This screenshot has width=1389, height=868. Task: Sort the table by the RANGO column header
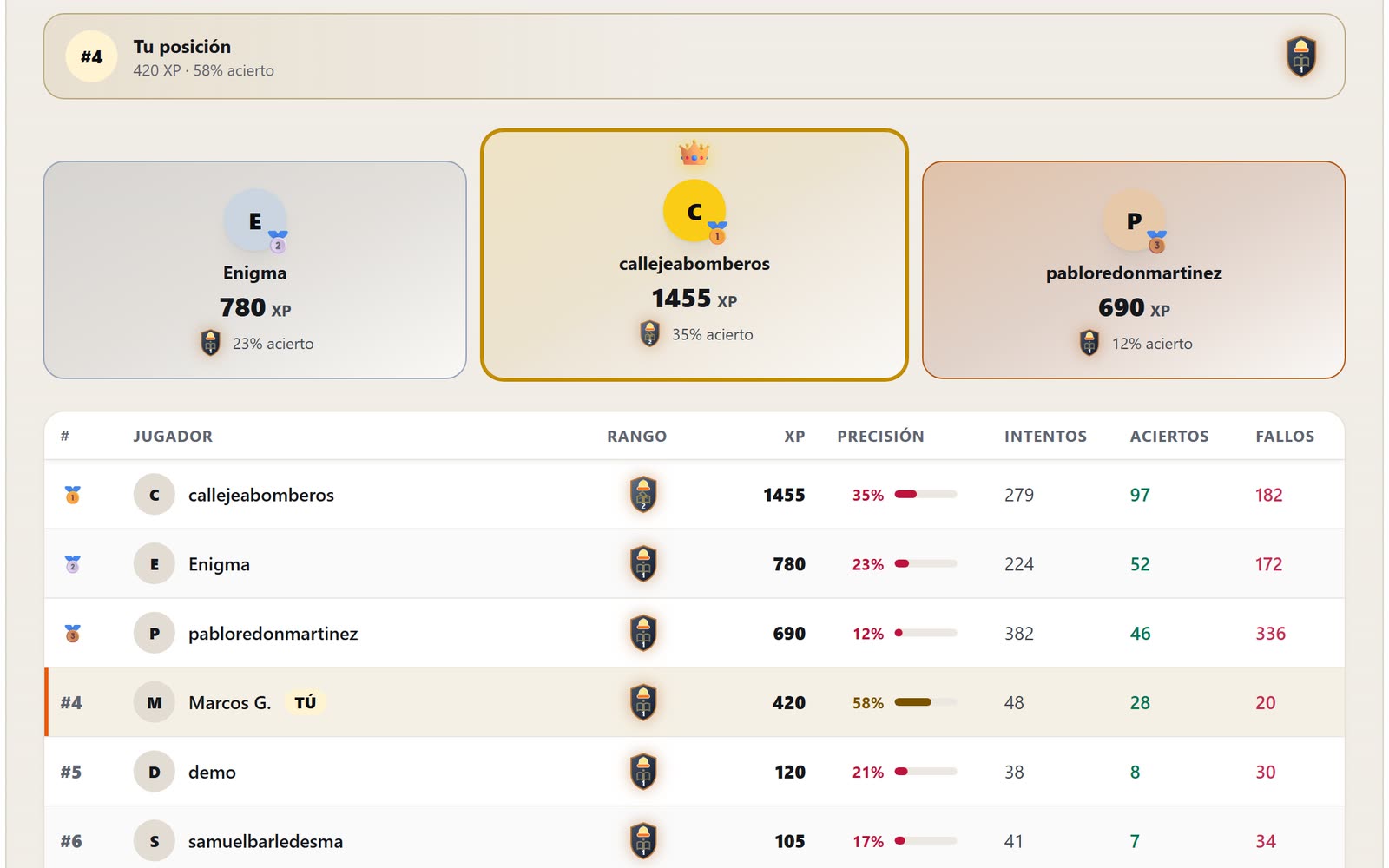(x=636, y=437)
